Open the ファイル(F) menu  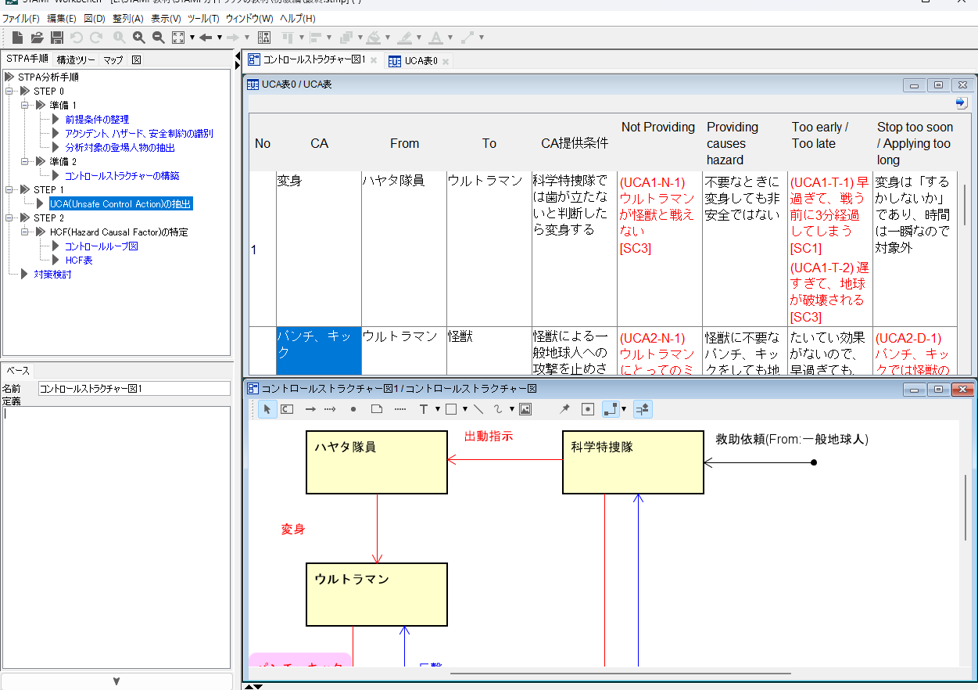[x=21, y=19]
